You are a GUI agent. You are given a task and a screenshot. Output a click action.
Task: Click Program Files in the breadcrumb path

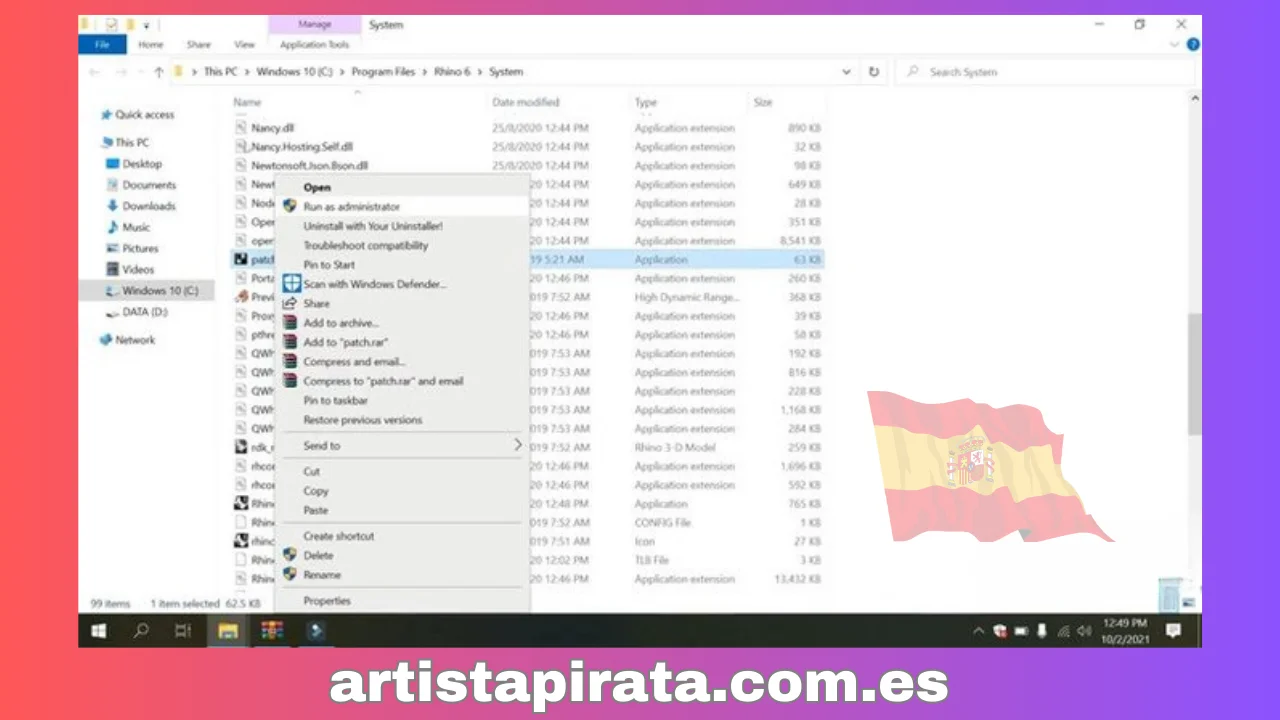coord(381,72)
